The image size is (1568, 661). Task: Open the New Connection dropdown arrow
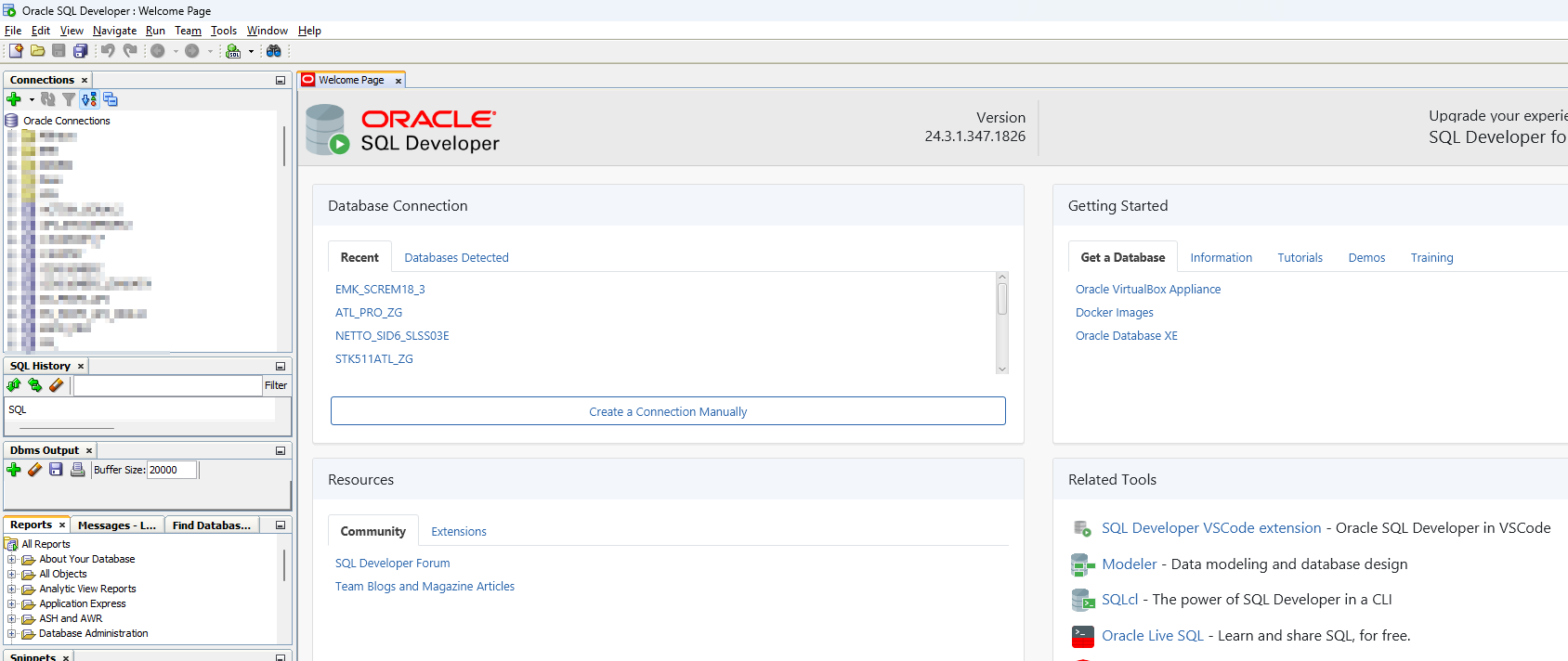pyautogui.click(x=32, y=99)
